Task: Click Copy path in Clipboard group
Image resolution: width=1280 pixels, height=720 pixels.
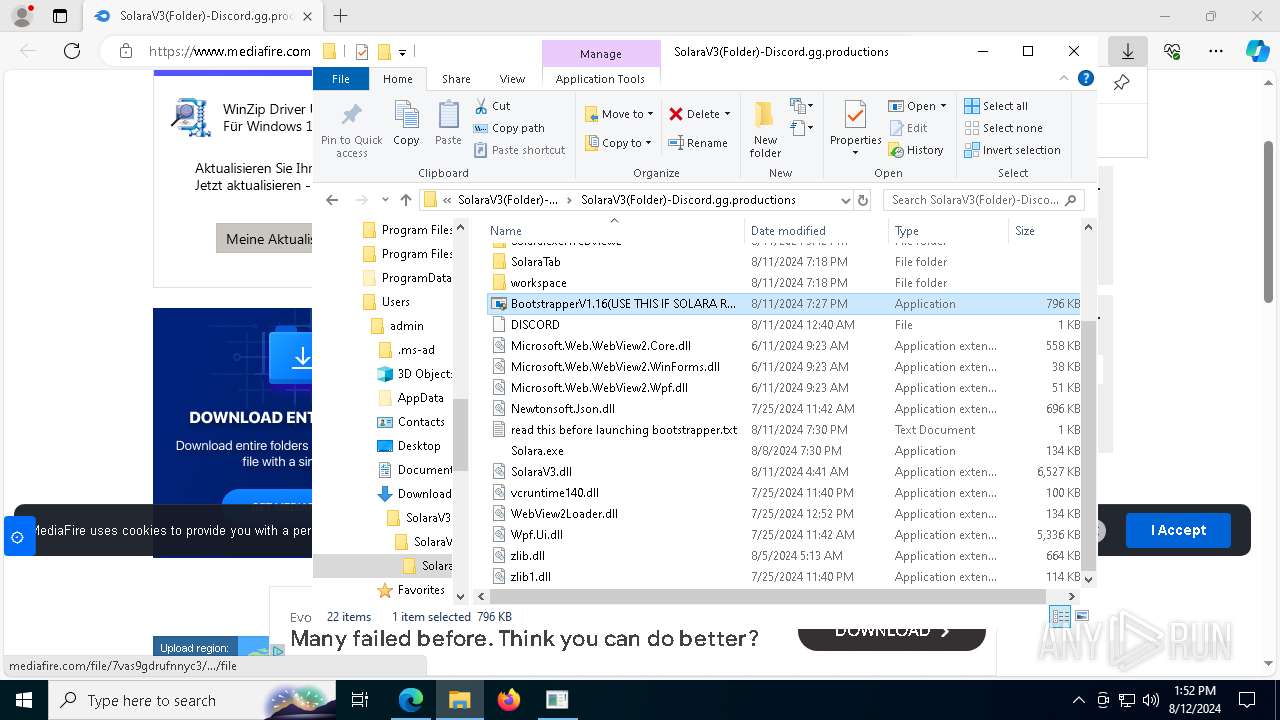Action: [x=509, y=128]
